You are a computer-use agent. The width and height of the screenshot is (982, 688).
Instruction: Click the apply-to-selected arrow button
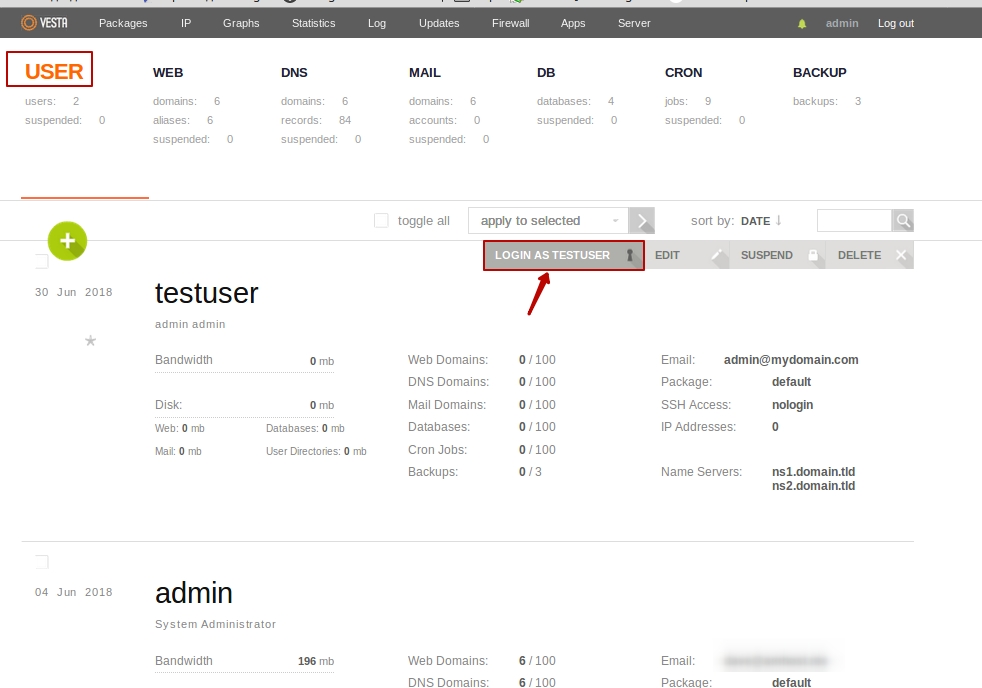click(x=643, y=221)
